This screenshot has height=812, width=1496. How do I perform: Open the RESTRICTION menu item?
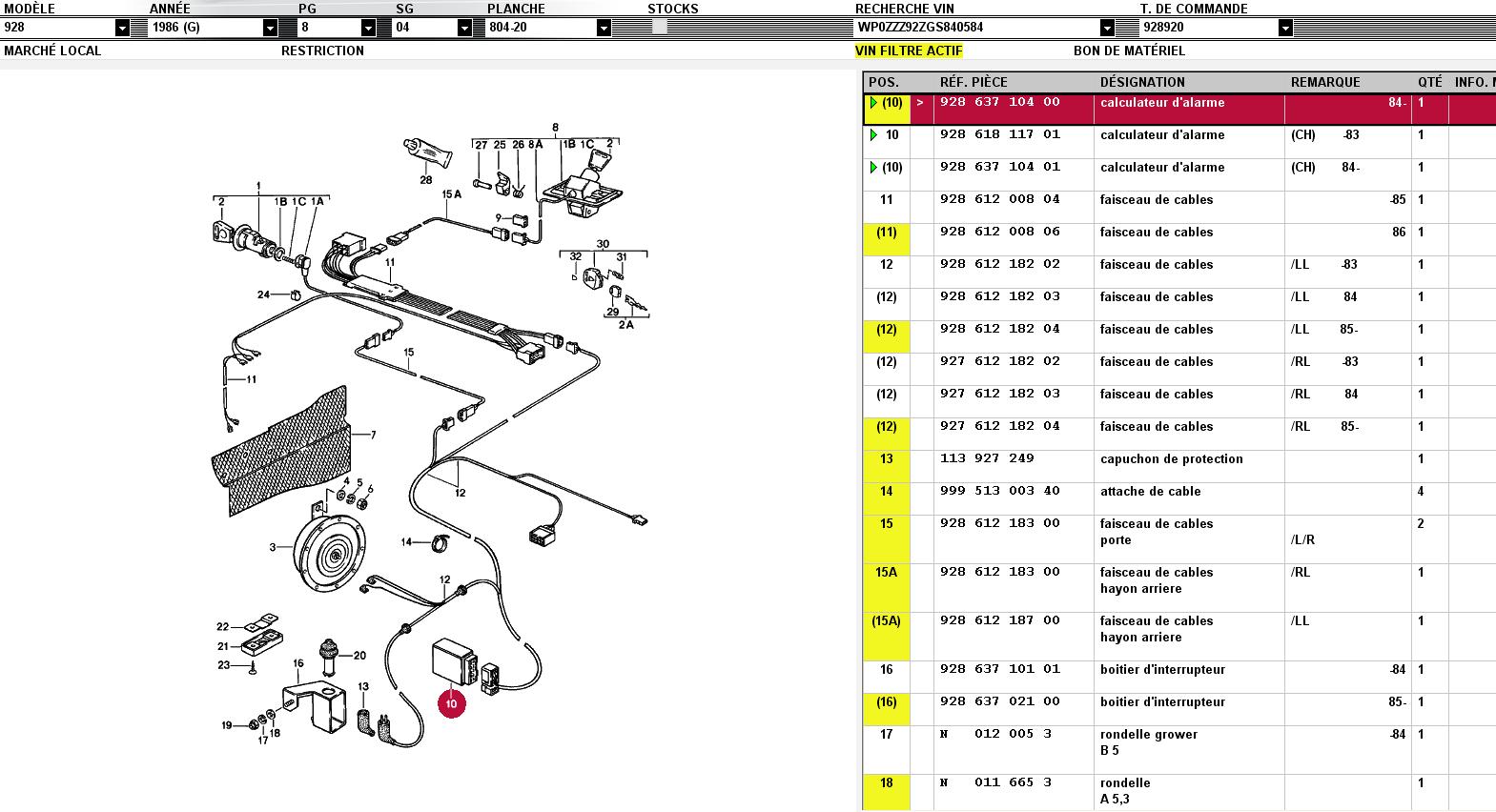(x=322, y=51)
